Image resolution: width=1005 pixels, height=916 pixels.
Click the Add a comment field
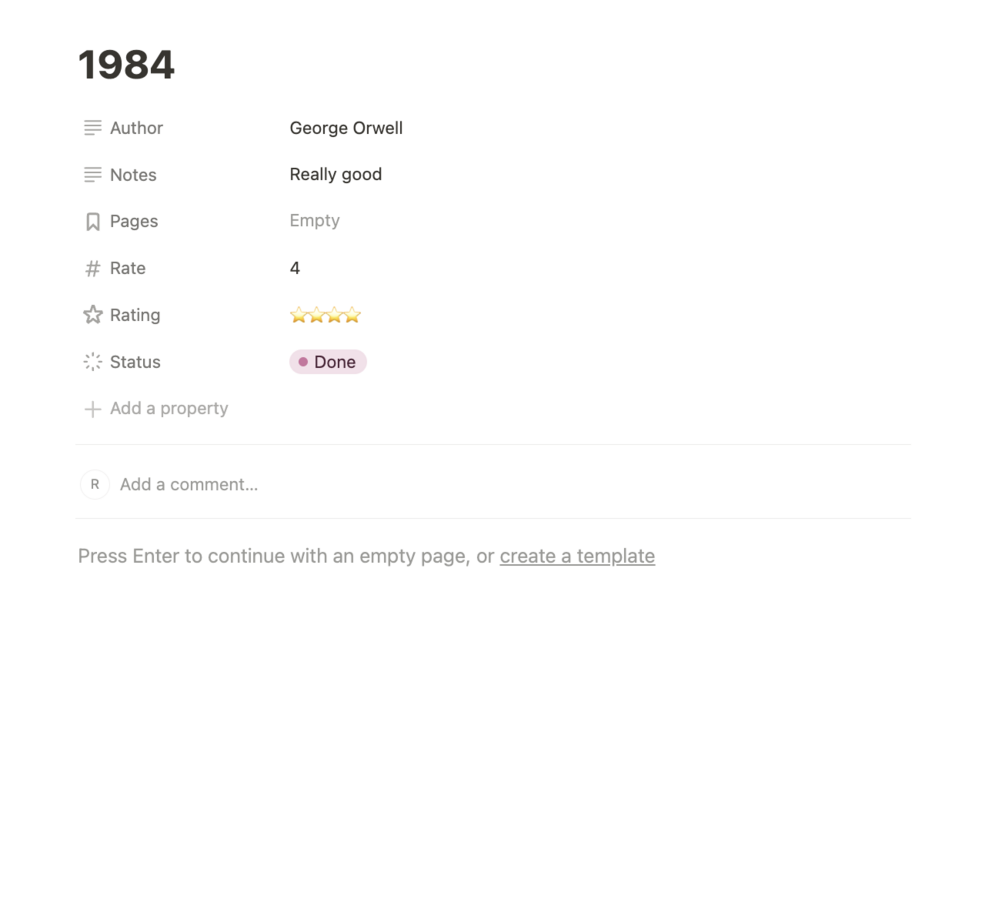click(189, 484)
